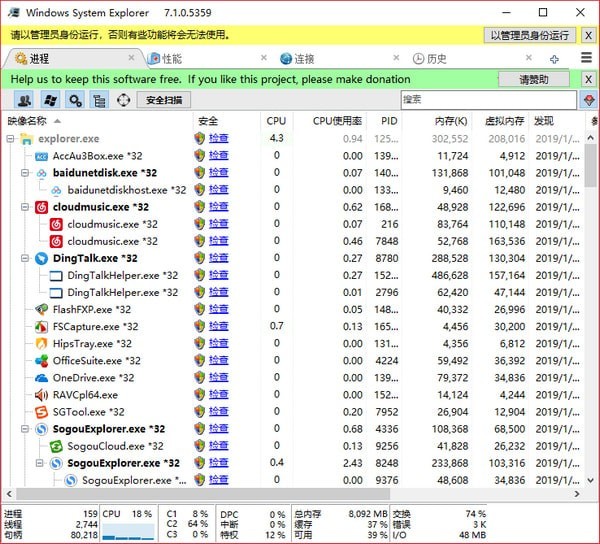Sort by the CPU使用率 column header
This screenshot has height=544, width=600.
pyautogui.click(x=337, y=120)
